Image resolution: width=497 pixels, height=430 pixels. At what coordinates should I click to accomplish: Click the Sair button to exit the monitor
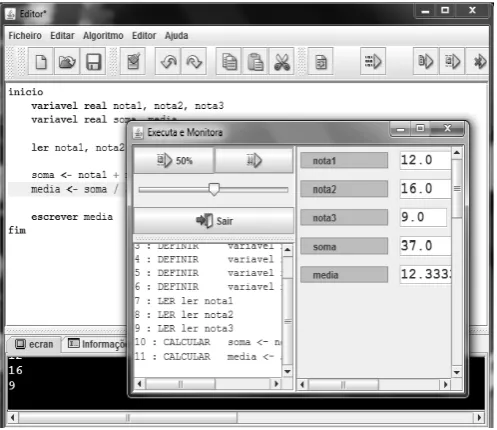coord(214,221)
